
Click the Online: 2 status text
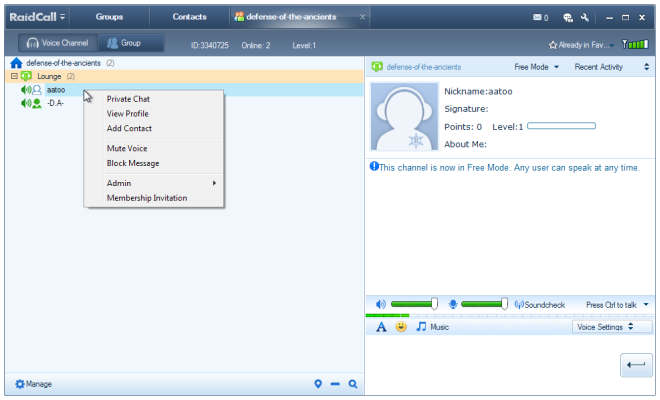pos(256,45)
